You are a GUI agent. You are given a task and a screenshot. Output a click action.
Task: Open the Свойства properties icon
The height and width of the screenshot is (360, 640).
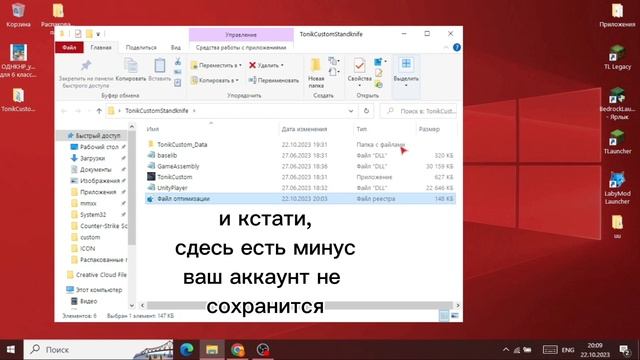[360, 65]
